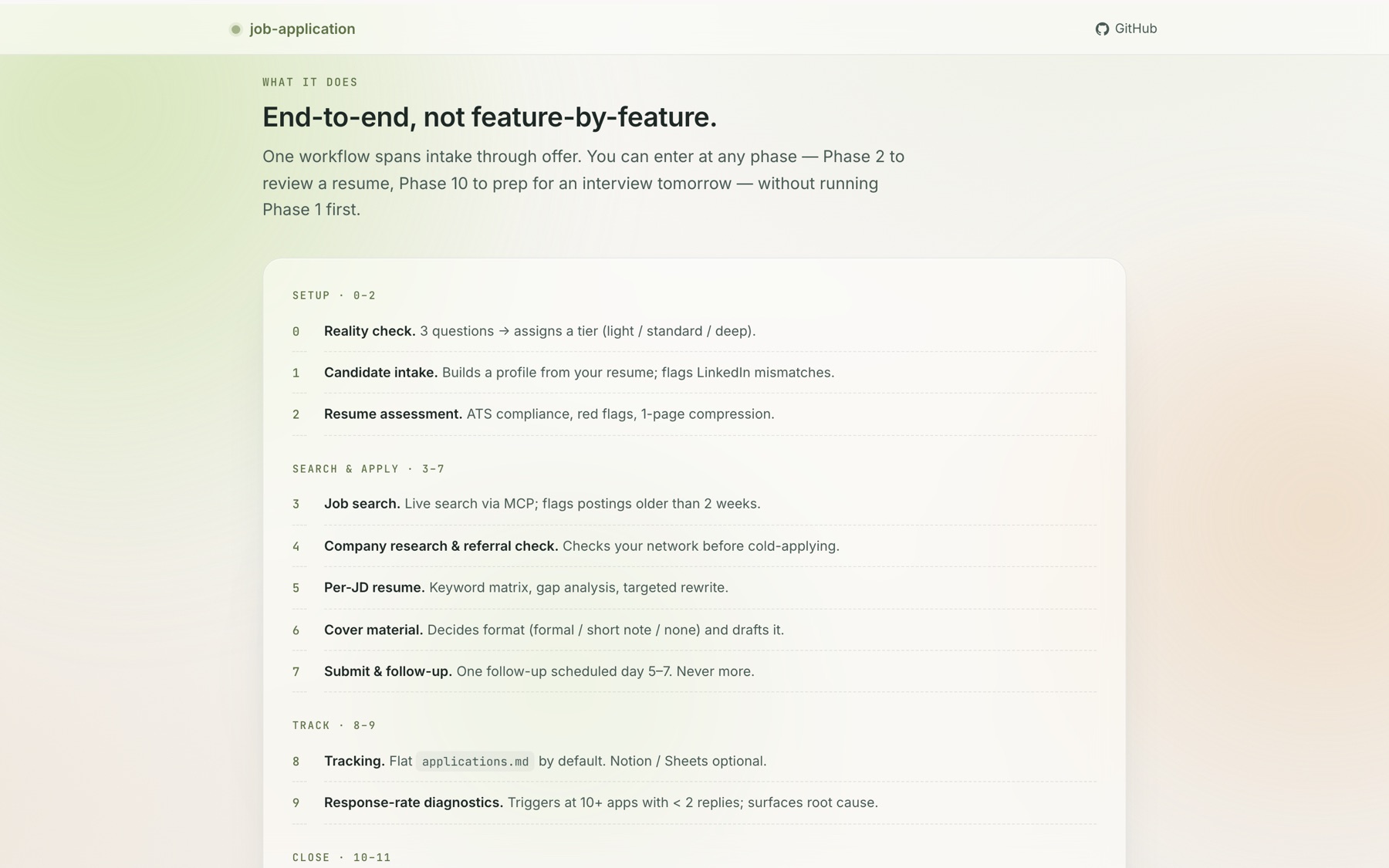Click the CLOSE · 10–11 section label
This screenshot has height=868, width=1389.
click(x=341, y=857)
